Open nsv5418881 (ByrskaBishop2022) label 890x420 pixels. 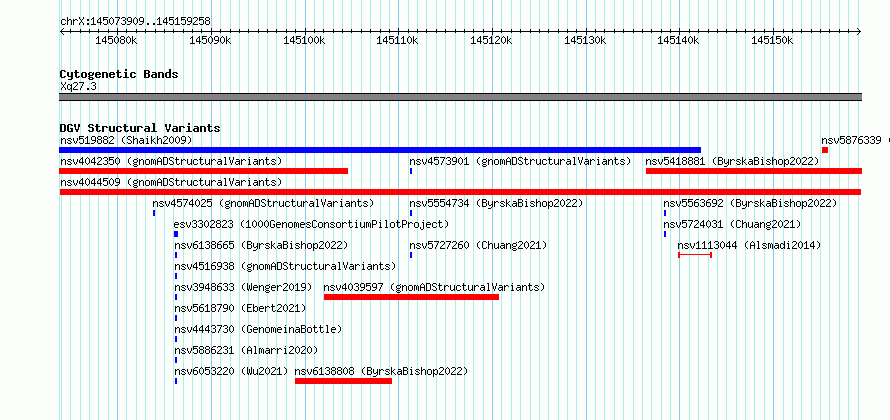(x=733, y=161)
